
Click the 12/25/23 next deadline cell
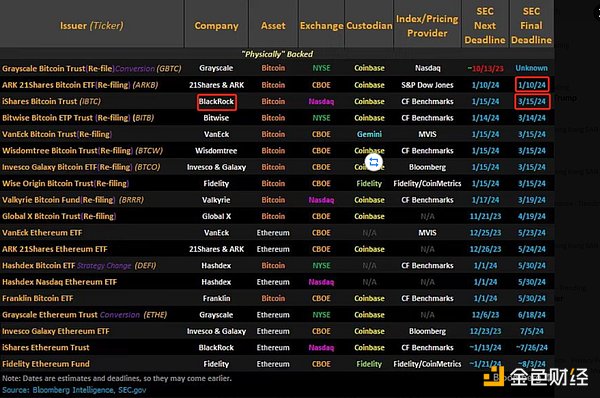click(x=485, y=233)
